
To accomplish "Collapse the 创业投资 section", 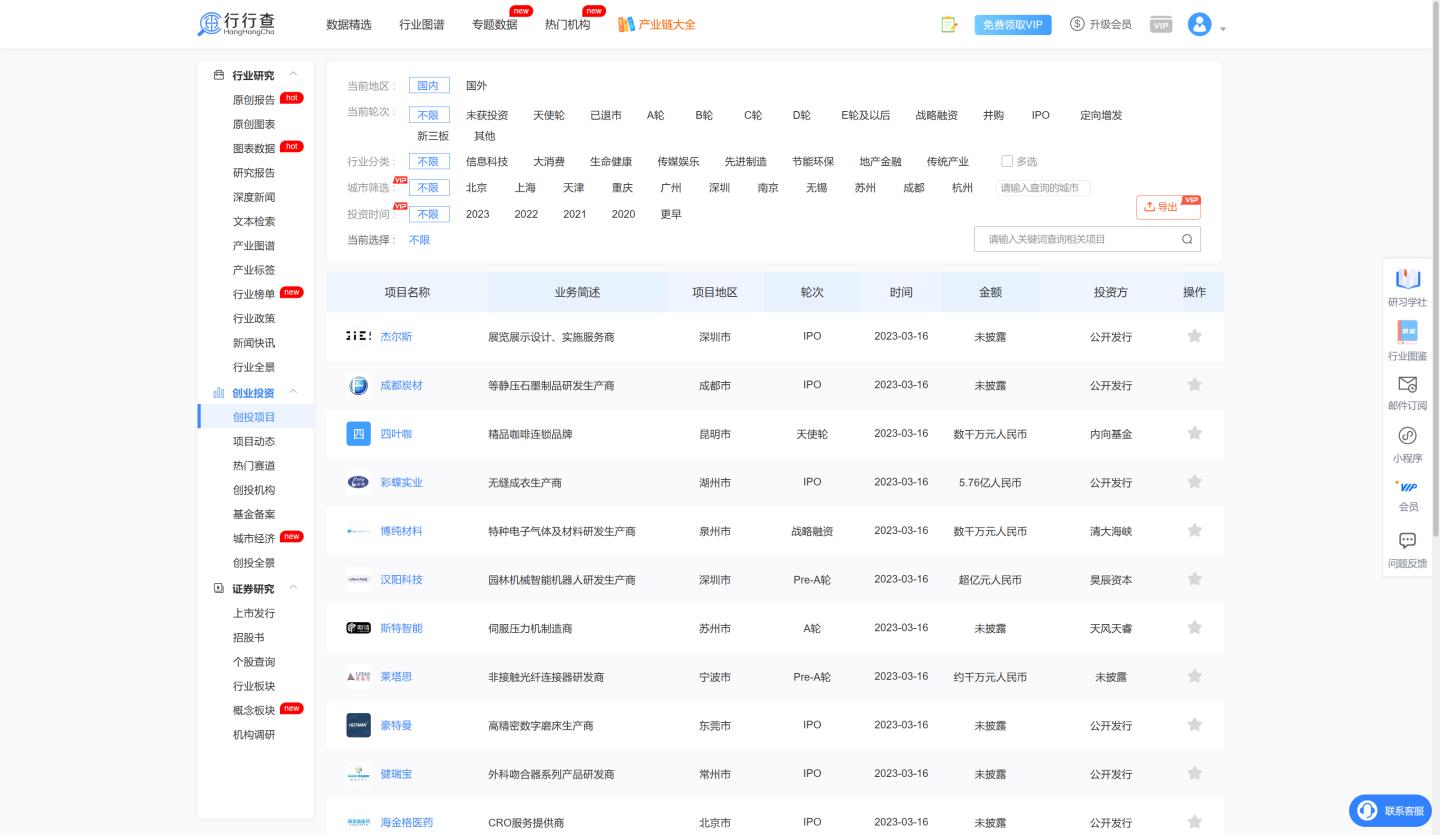I will (x=293, y=392).
